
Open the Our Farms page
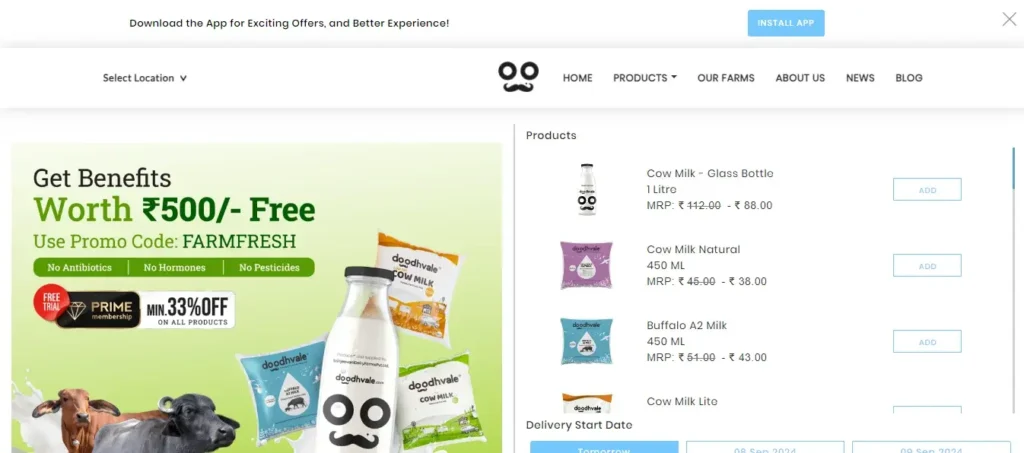pyautogui.click(x=726, y=78)
